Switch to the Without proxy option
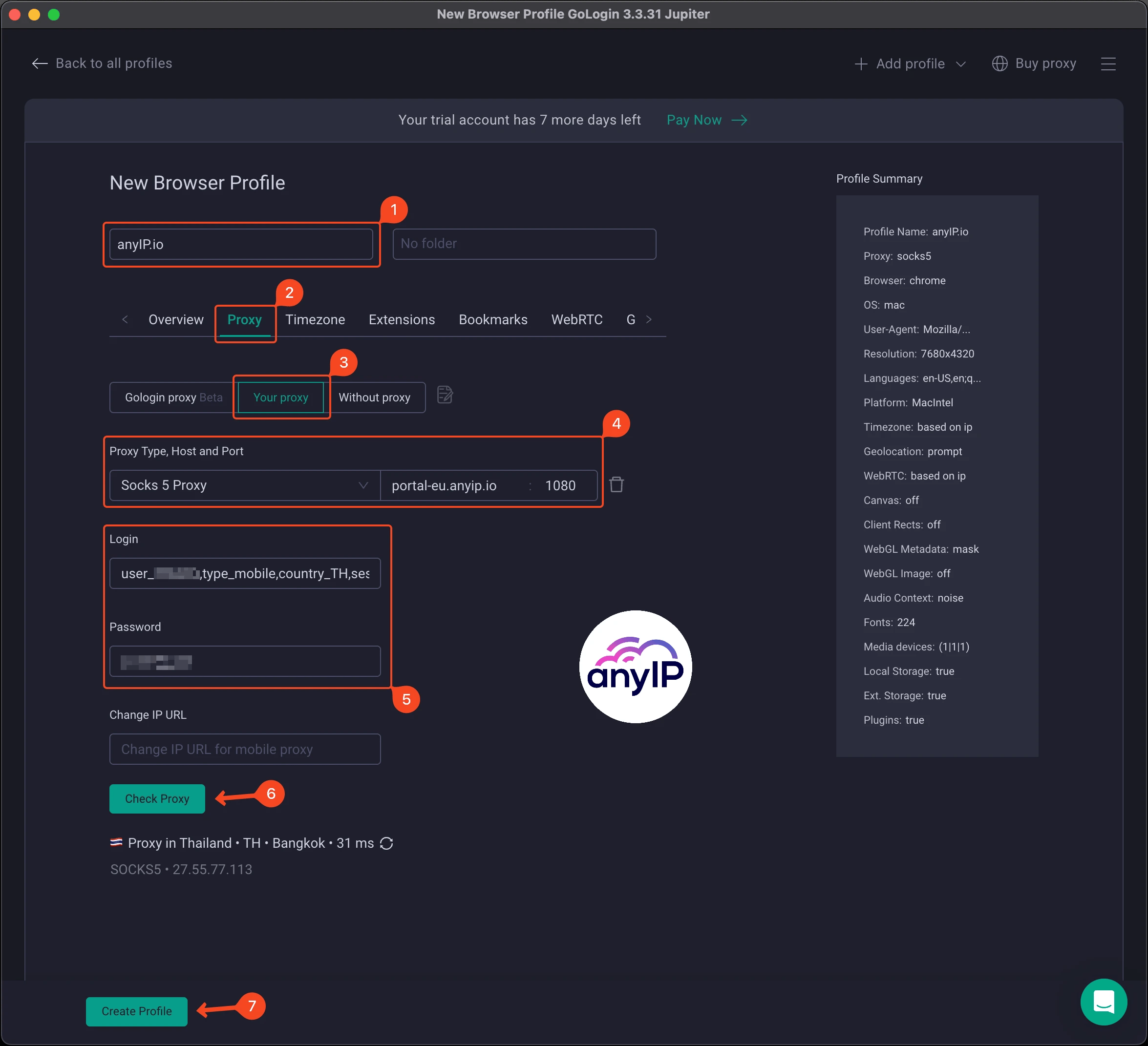The height and width of the screenshot is (1046, 1148). click(375, 397)
